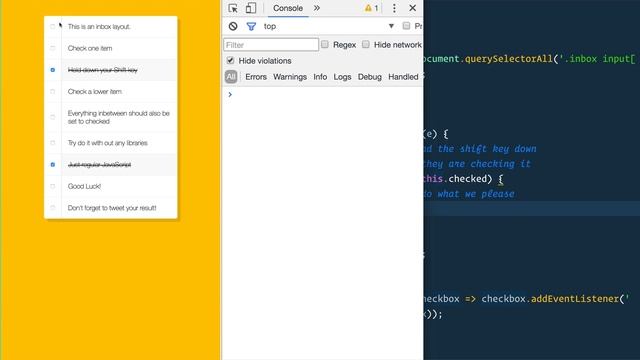Uncheck the Hide violations checkbox
Screen dimensions: 640x360
click(230, 60)
